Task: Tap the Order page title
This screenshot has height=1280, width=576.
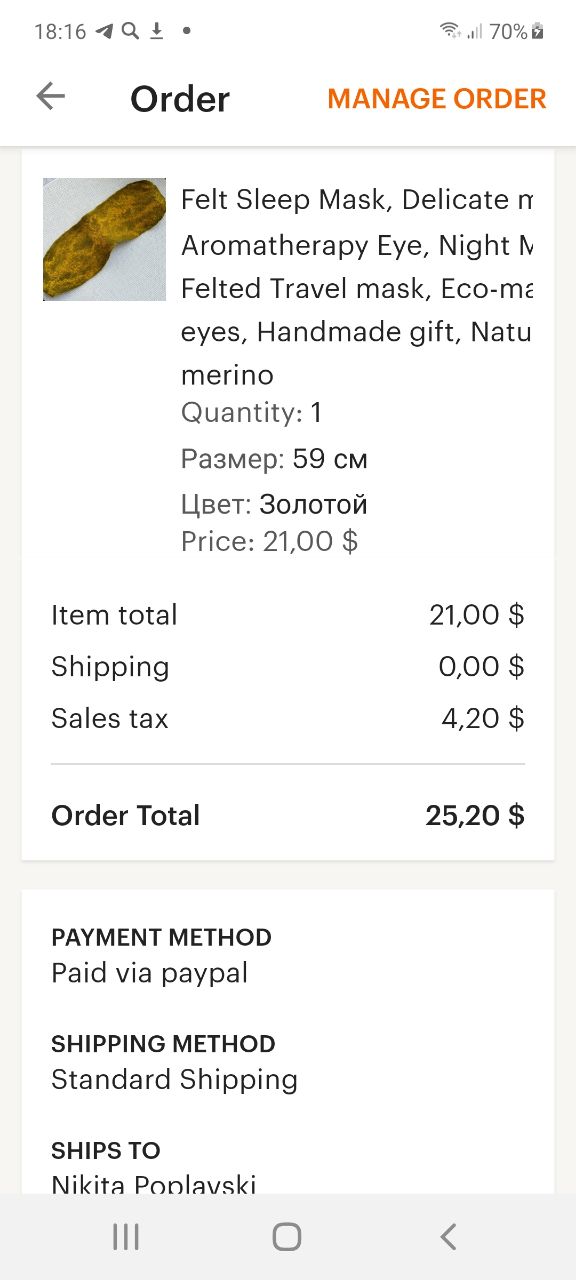Action: click(x=180, y=99)
